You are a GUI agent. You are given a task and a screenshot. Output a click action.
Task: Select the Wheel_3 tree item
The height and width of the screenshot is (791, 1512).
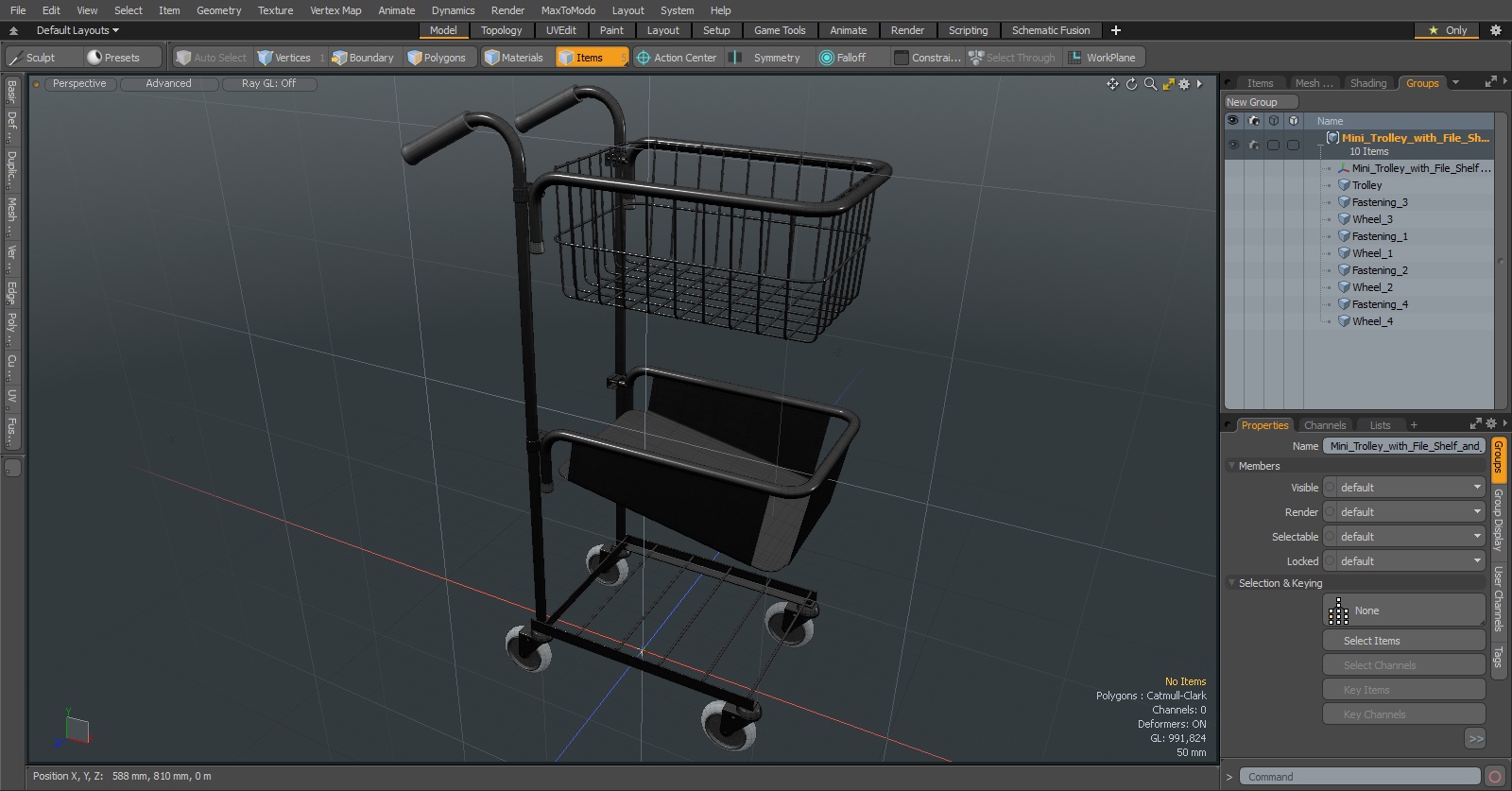tap(1372, 219)
